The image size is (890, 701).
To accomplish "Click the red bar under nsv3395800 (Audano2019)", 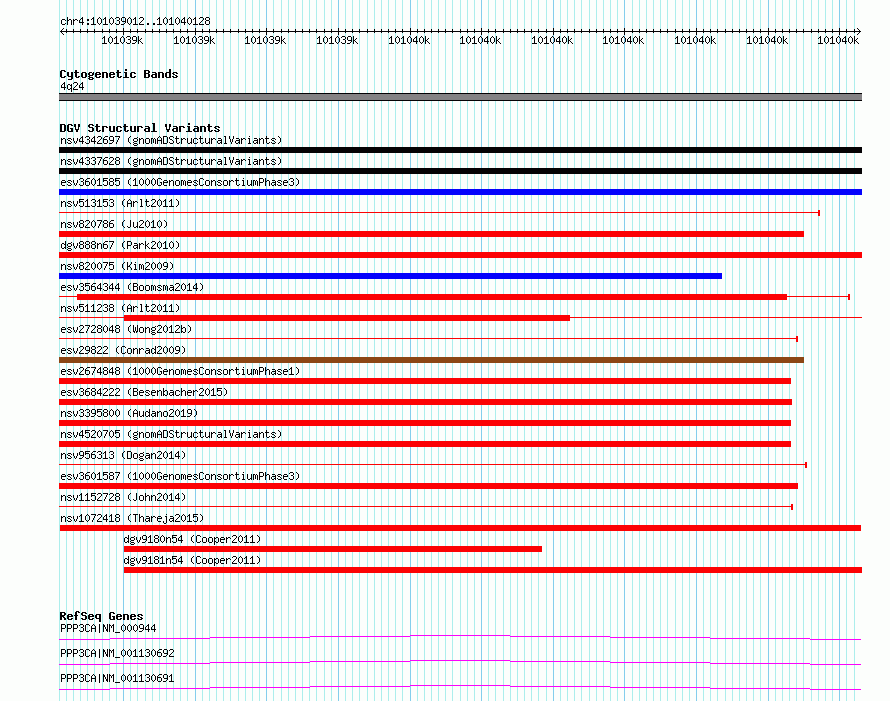I will (x=425, y=423).
